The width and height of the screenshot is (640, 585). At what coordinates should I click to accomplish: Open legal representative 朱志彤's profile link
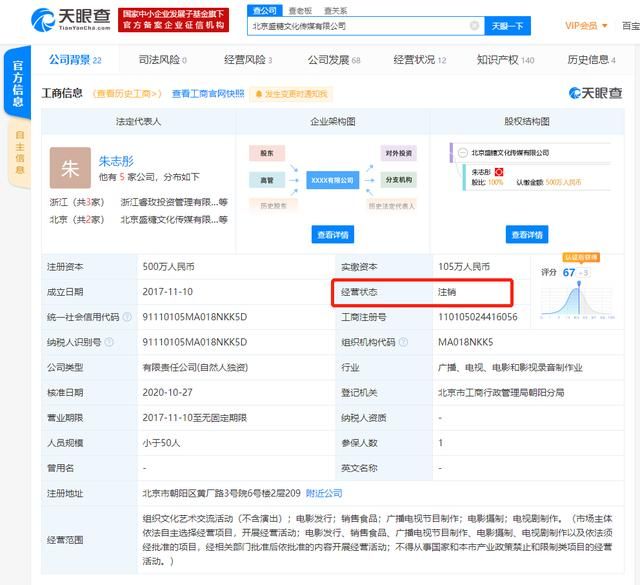(116, 161)
